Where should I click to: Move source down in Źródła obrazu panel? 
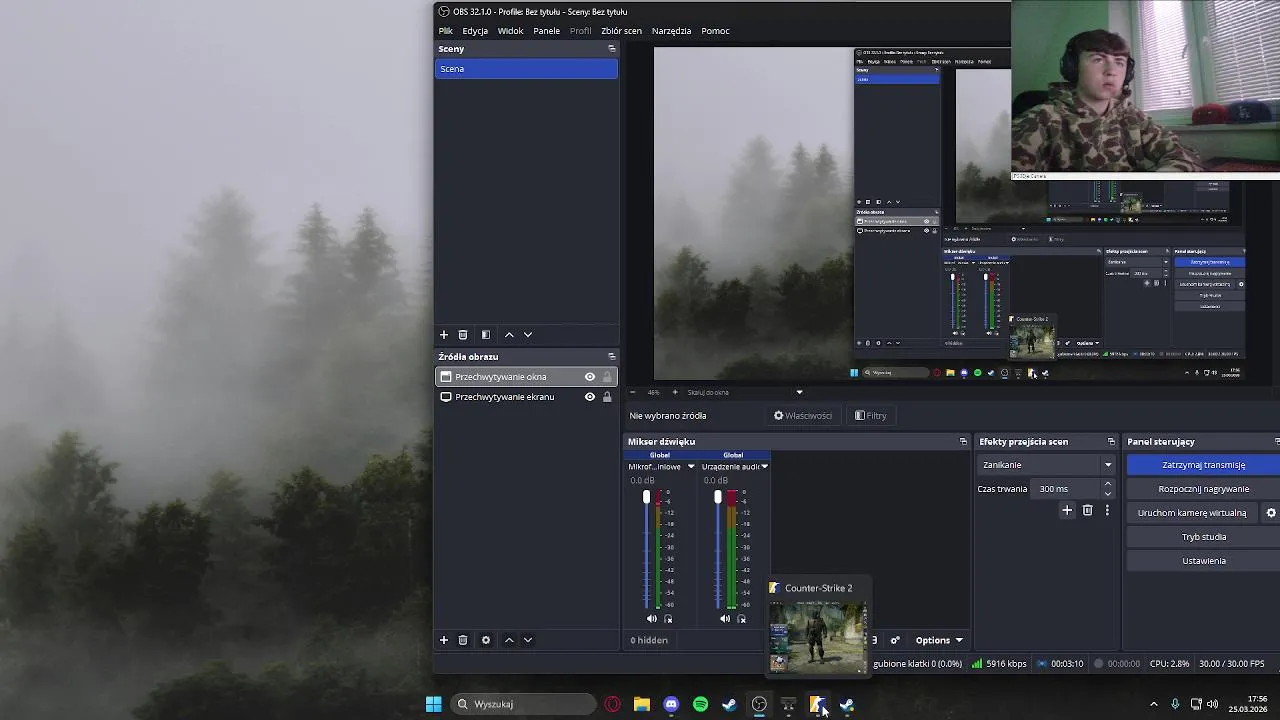(x=528, y=640)
